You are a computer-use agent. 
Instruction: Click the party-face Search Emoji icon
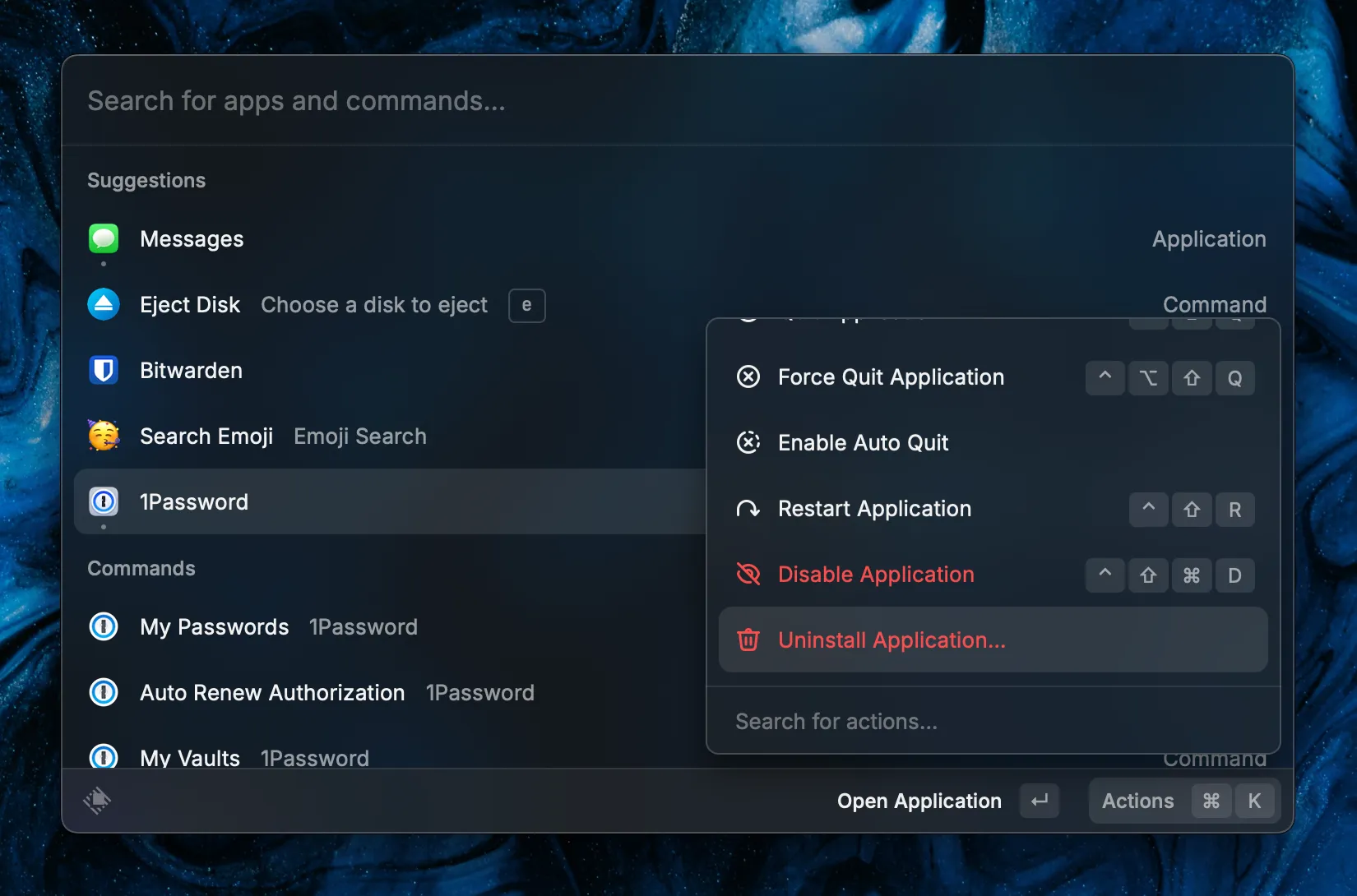point(103,436)
